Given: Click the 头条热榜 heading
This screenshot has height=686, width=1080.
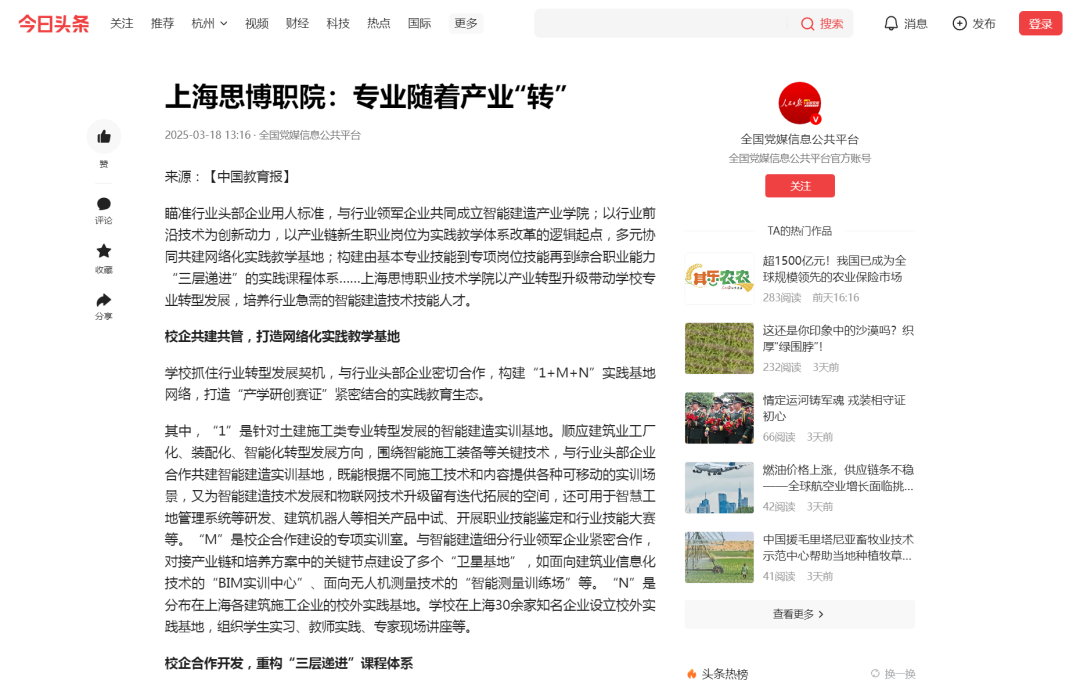Looking at the screenshot, I should (x=725, y=674).
